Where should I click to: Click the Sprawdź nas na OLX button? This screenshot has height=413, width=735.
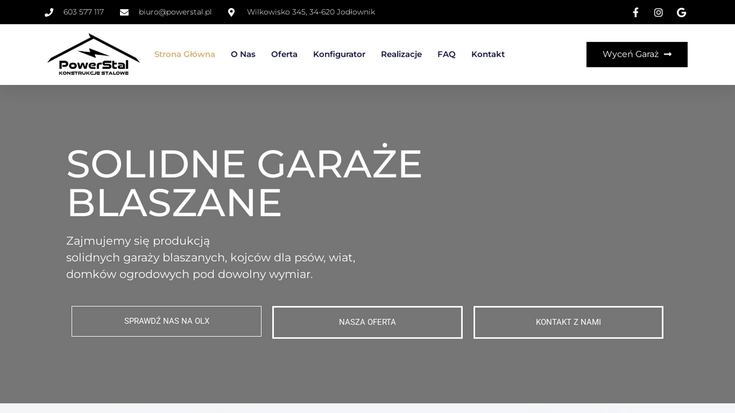(x=166, y=321)
